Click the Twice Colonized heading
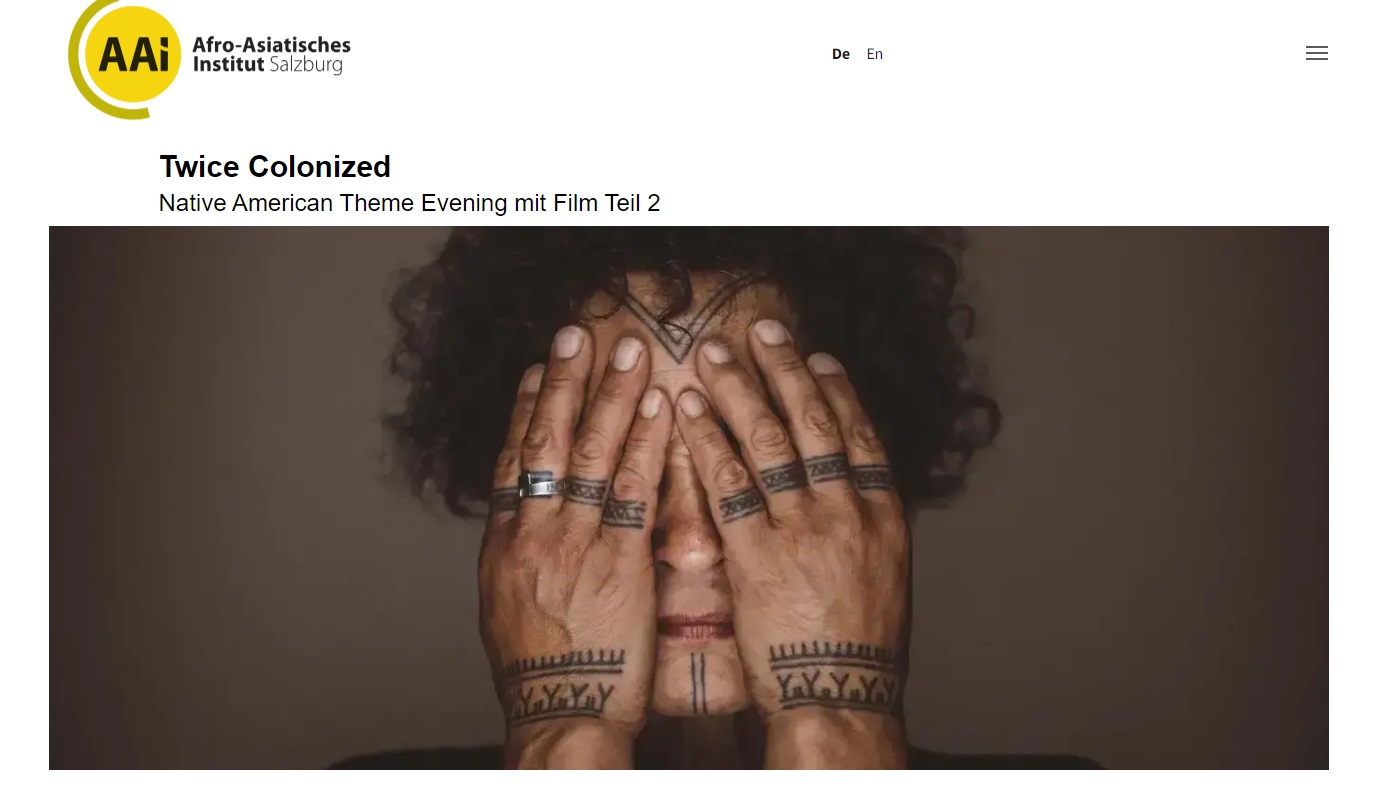 pyautogui.click(x=275, y=166)
